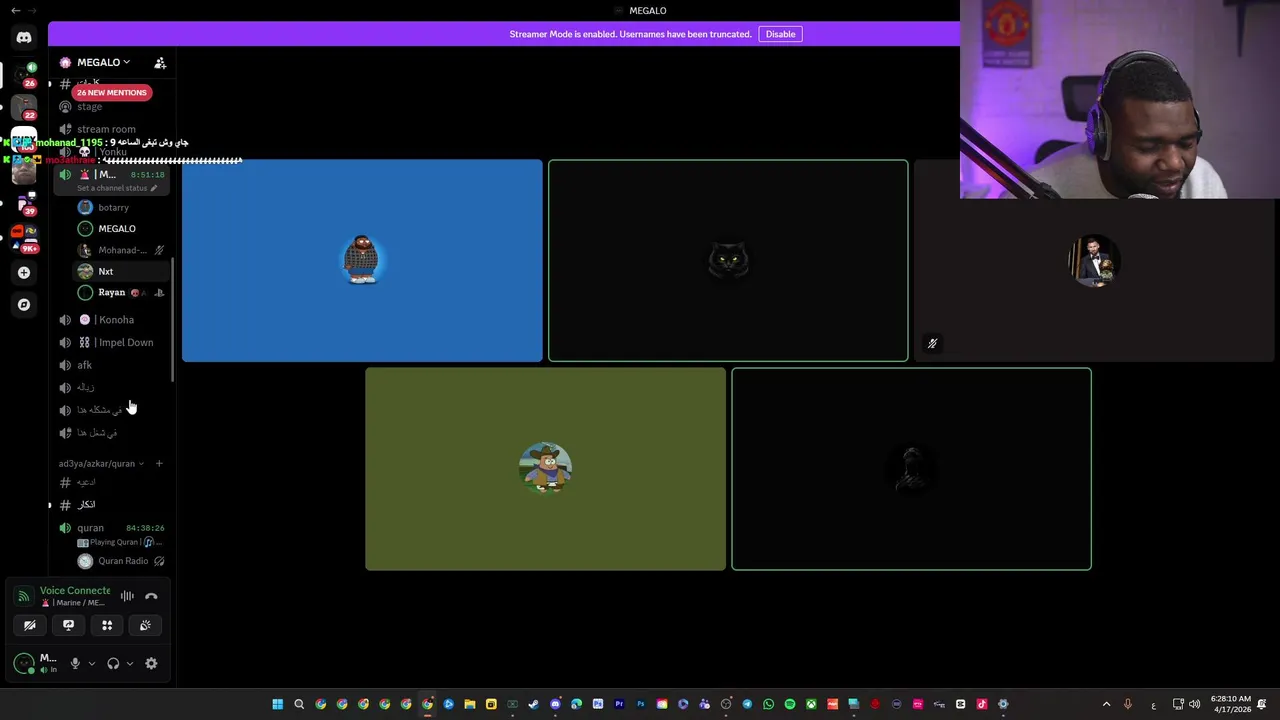Click plus to create channel in ad3ya/azkar/quran
The width and height of the screenshot is (1280, 720).
(159, 463)
